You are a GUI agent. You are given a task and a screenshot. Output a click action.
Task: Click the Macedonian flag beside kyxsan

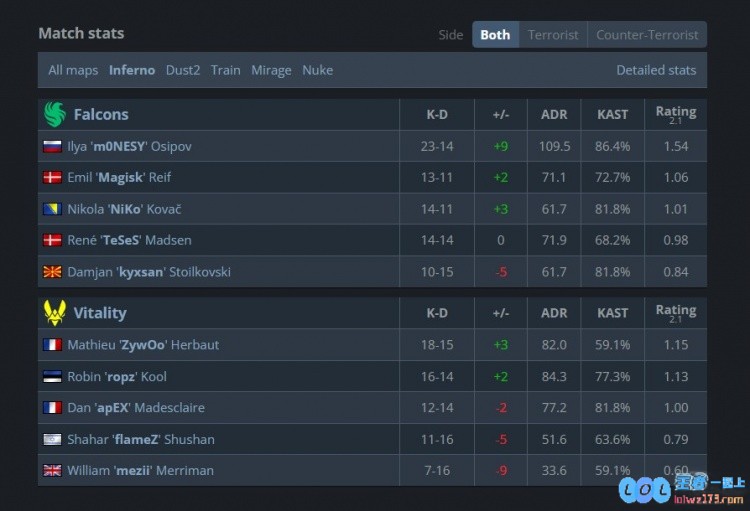(x=52, y=272)
